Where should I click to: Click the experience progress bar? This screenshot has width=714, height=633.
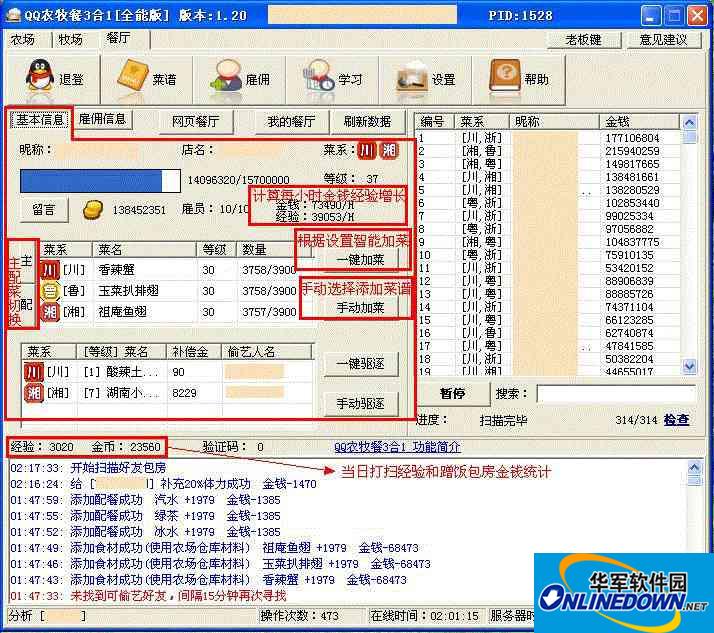(100, 181)
